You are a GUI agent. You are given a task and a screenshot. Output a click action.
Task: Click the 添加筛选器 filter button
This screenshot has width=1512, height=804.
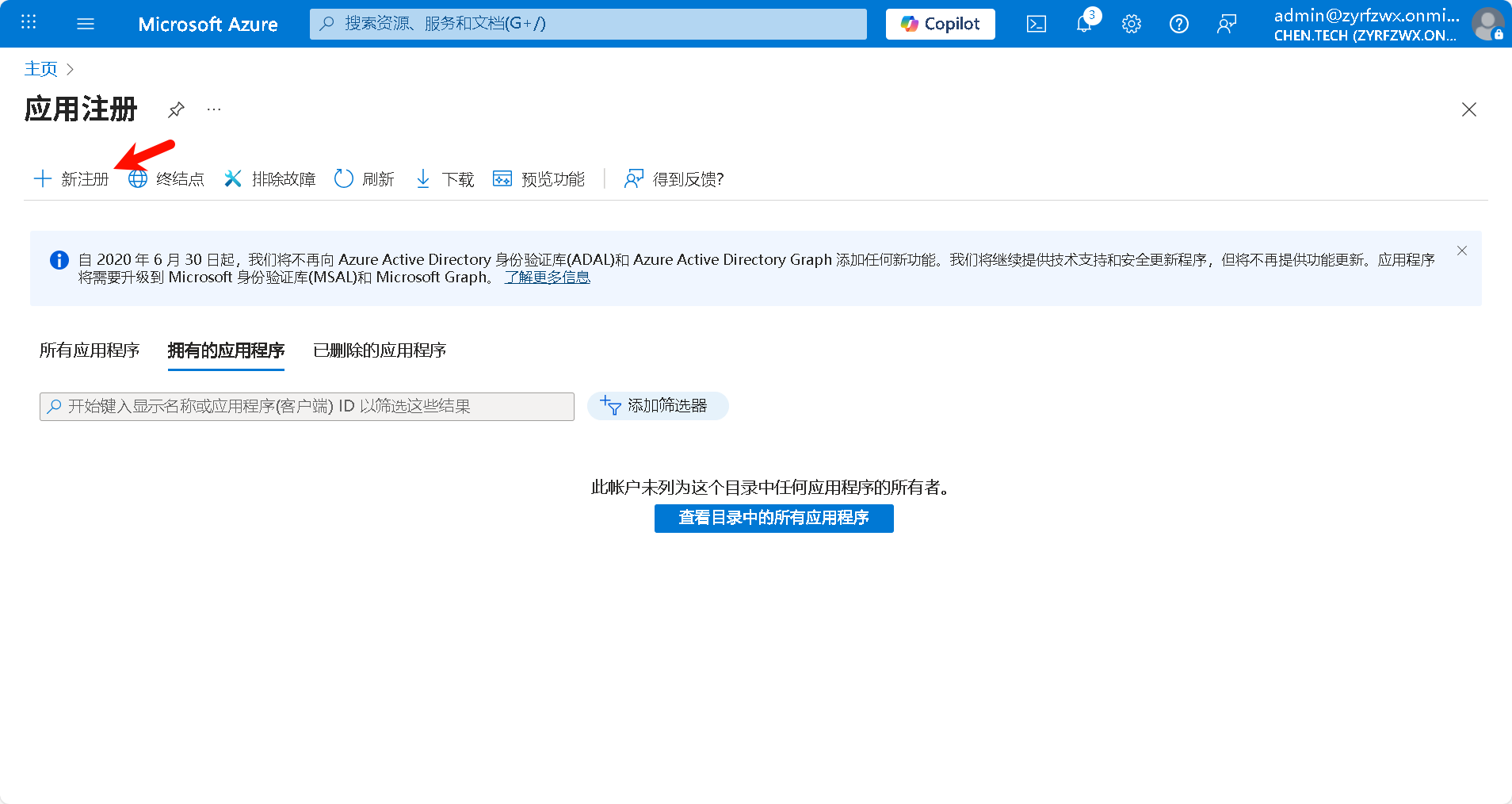(657, 406)
